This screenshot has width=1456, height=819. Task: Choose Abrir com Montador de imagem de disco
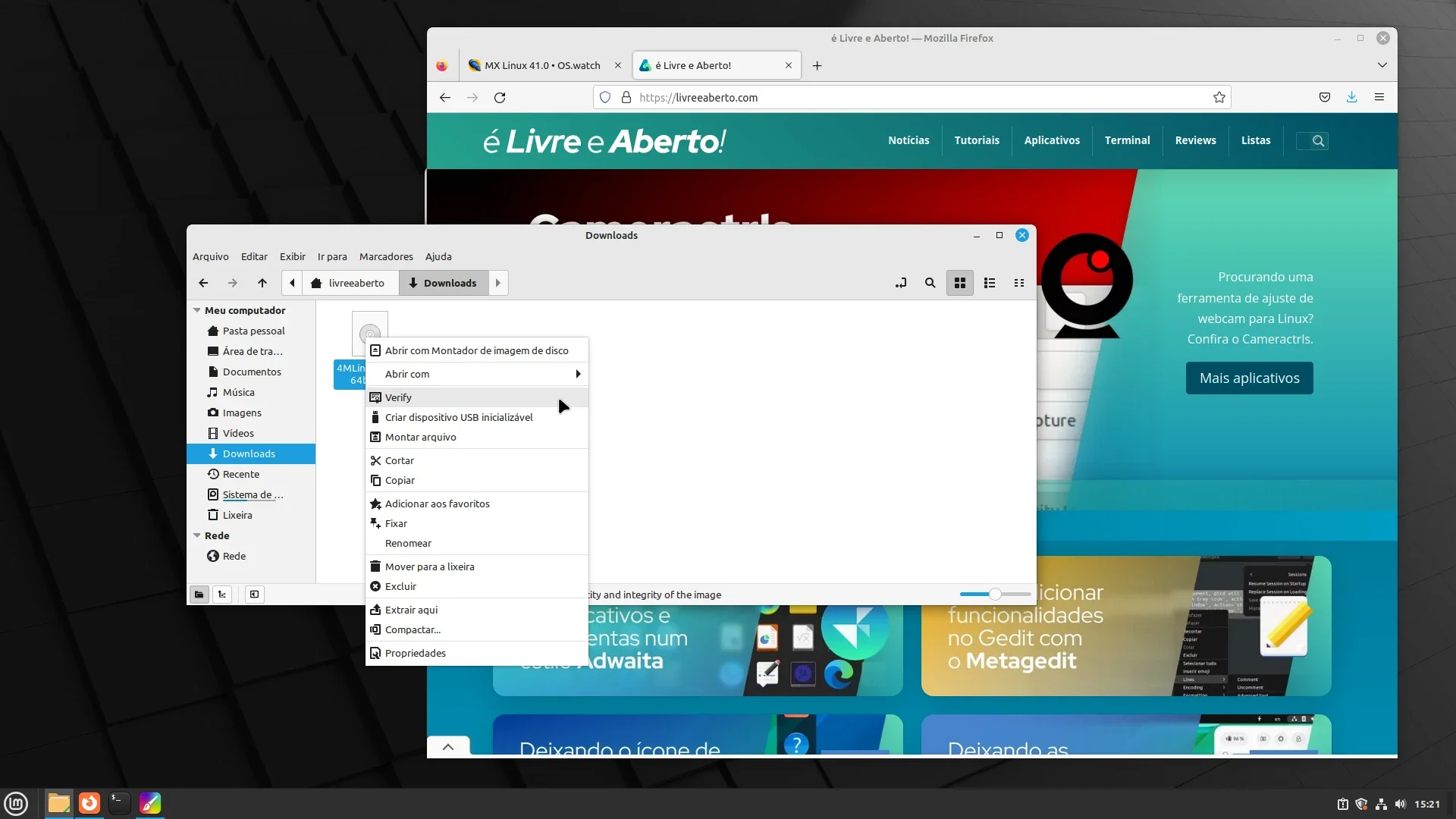477,350
